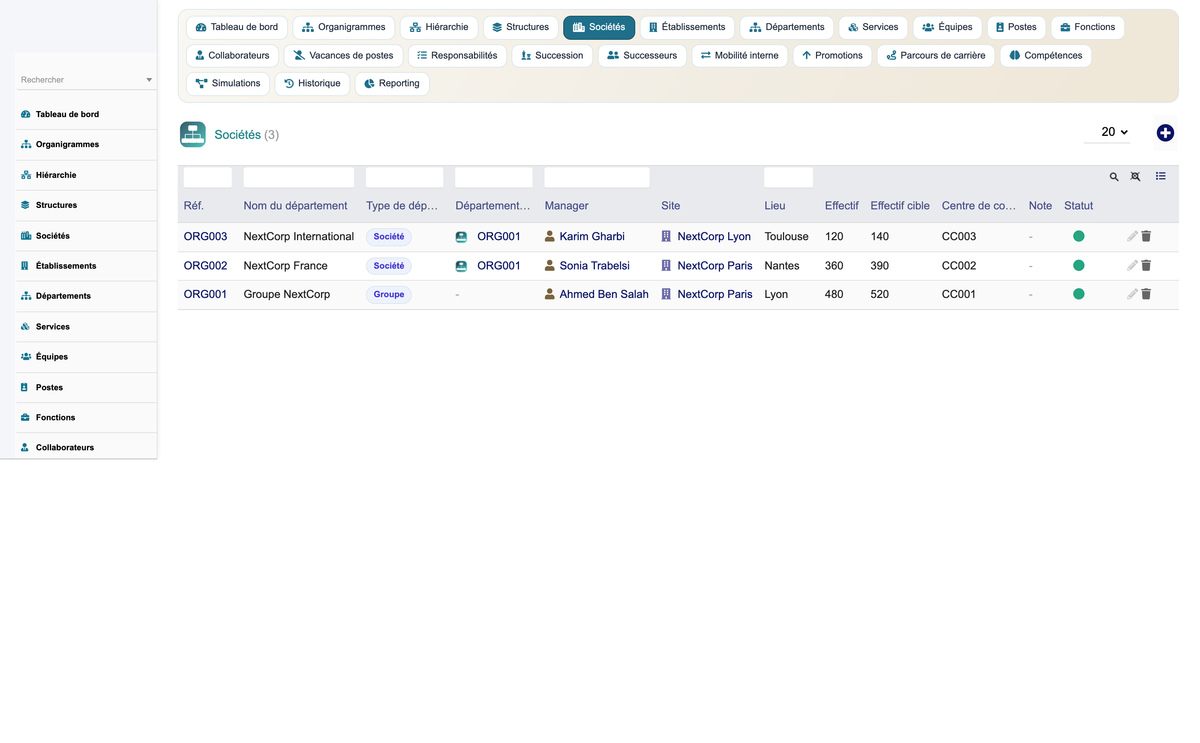Viewport: 1200px width, 743px height.
Task: Delete ORG002 row with trash icon
Action: [x=1147, y=266]
